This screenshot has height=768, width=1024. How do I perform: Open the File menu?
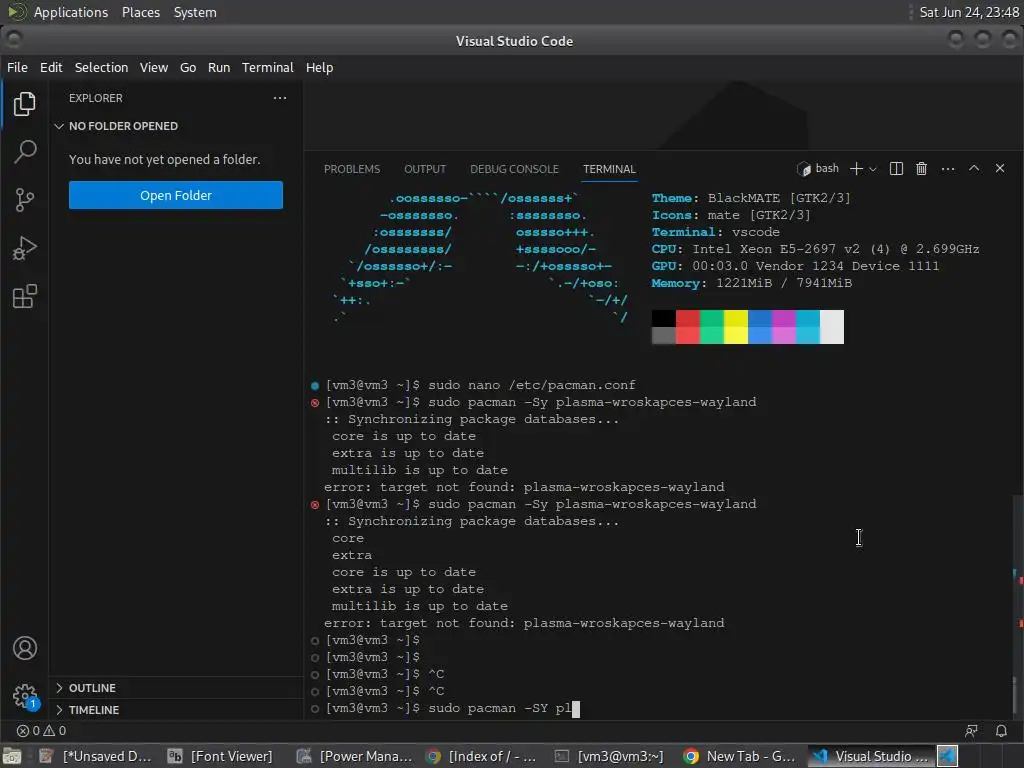(x=17, y=67)
